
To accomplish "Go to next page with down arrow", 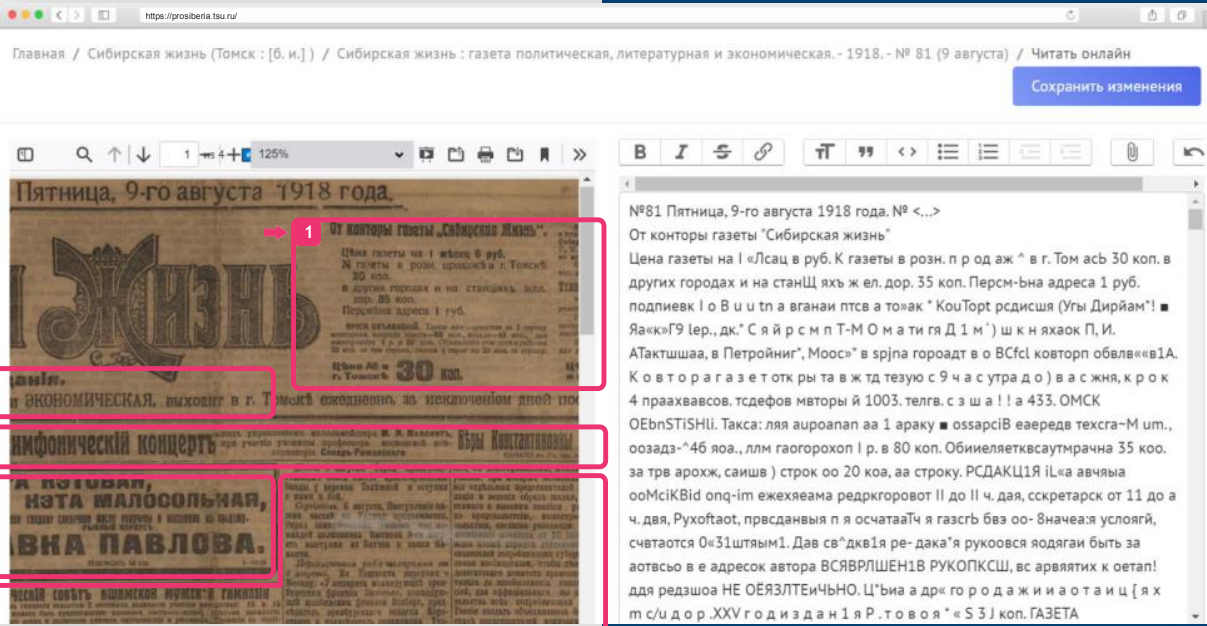I will pos(143,154).
